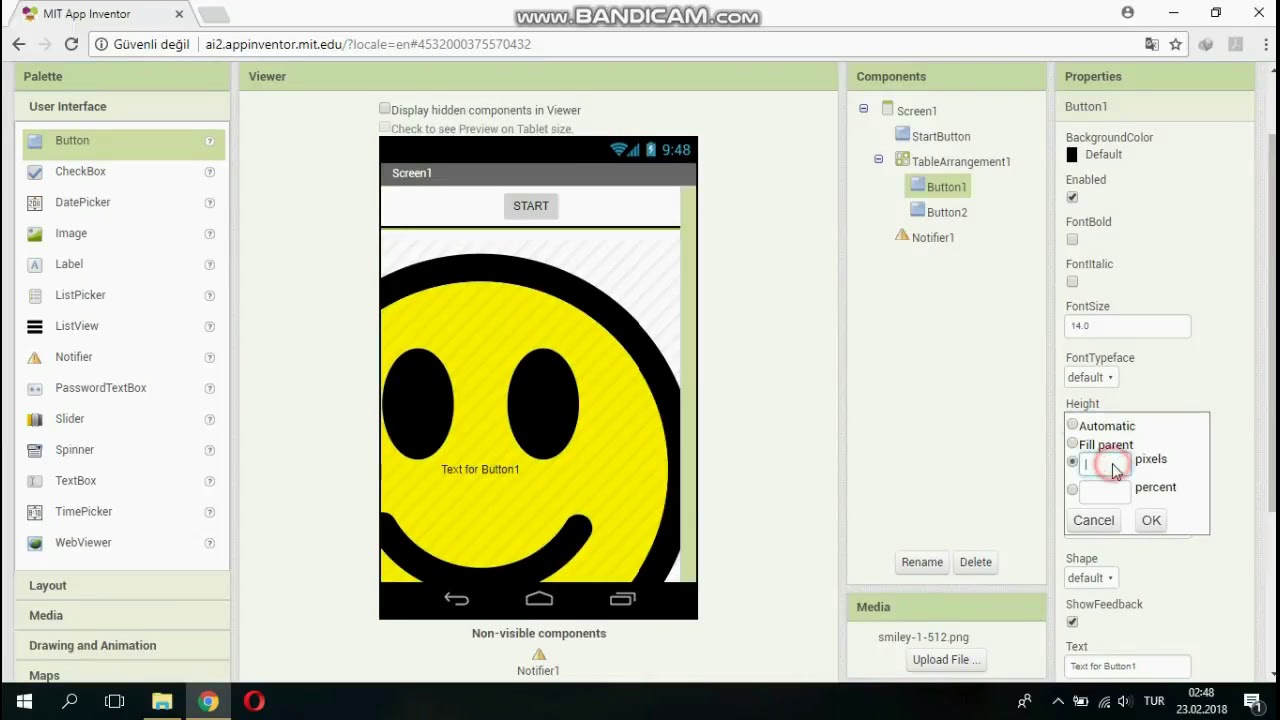The width and height of the screenshot is (1280, 720).
Task: Click the Android back button in the phone preview
Action: tap(456, 599)
